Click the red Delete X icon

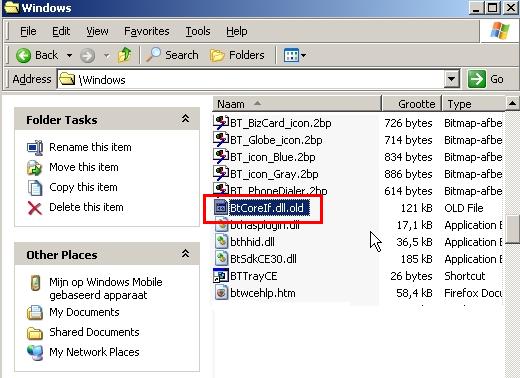35,208
